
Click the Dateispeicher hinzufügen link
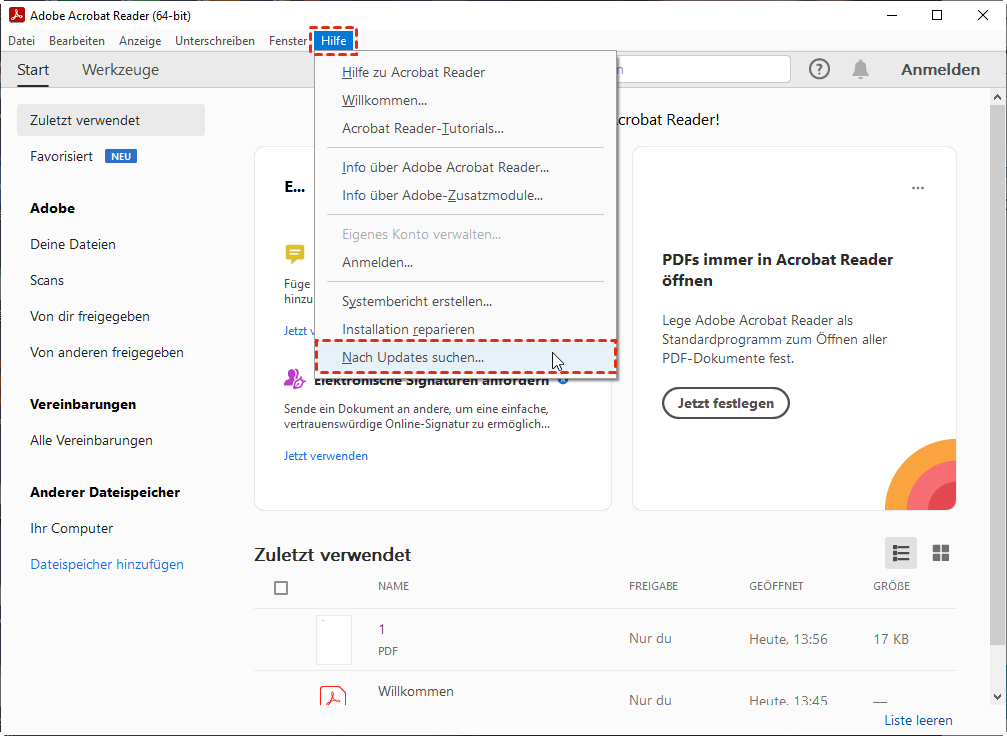[107, 565]
